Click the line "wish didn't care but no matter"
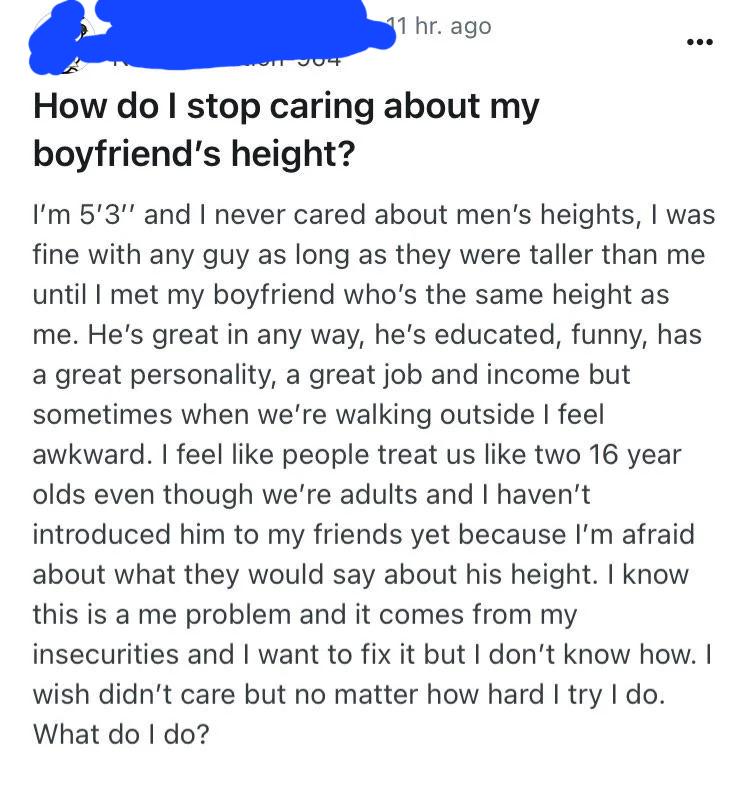 coord(349,695)
